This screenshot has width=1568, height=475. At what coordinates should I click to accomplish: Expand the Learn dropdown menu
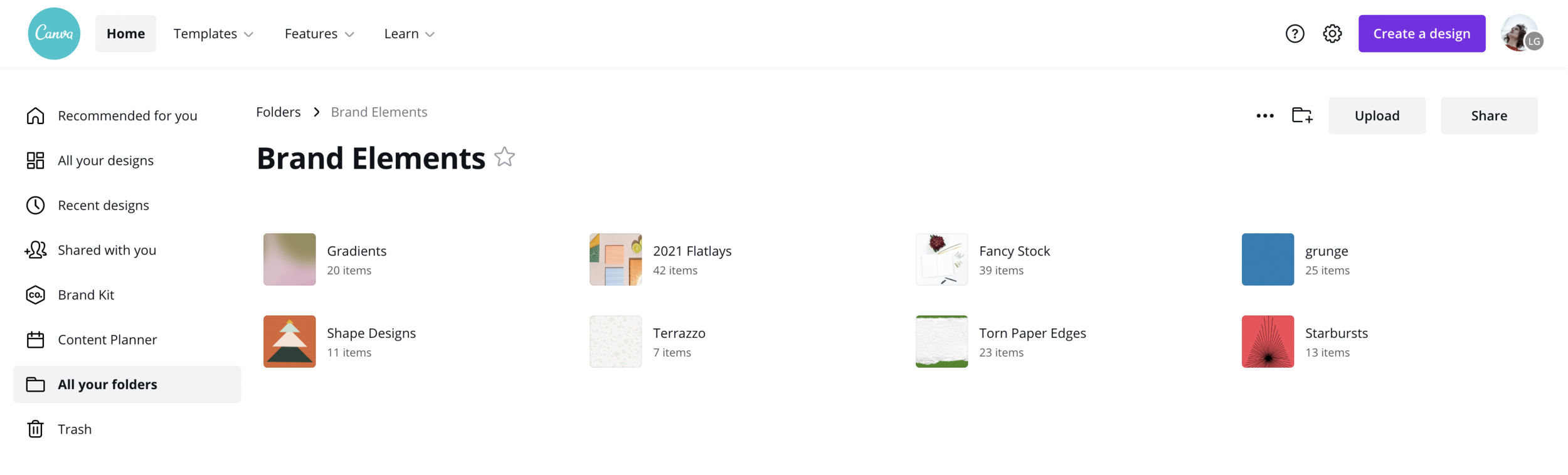(x=409, y=34)
